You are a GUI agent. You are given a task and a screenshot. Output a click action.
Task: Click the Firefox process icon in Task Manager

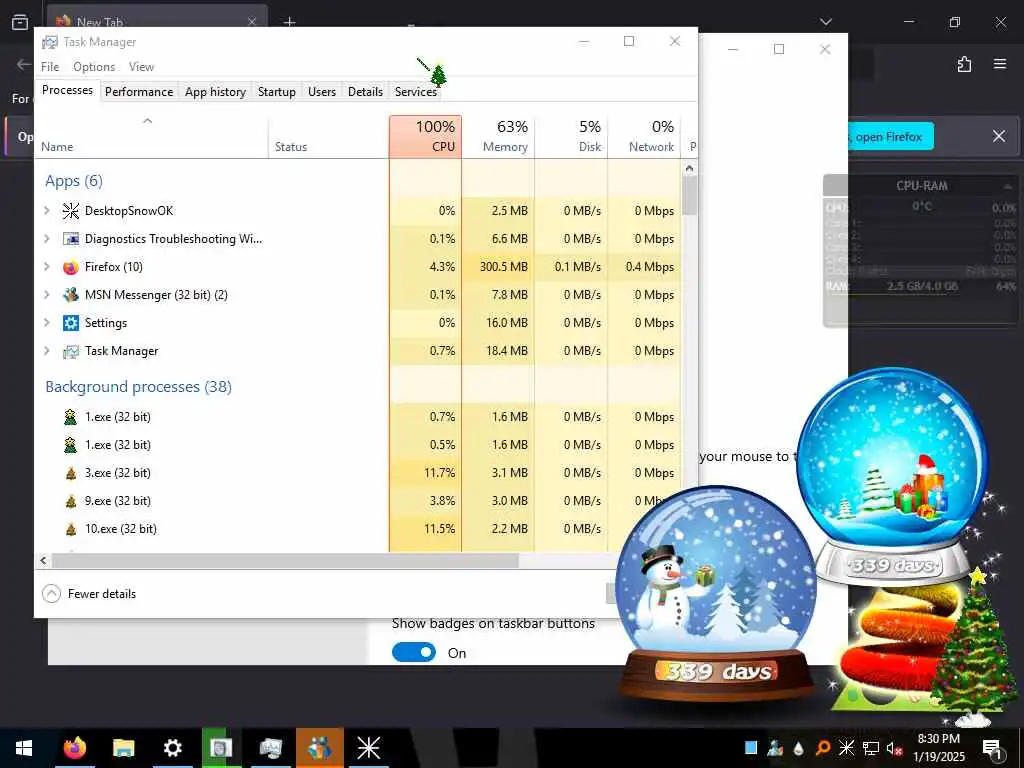(71, 266)
